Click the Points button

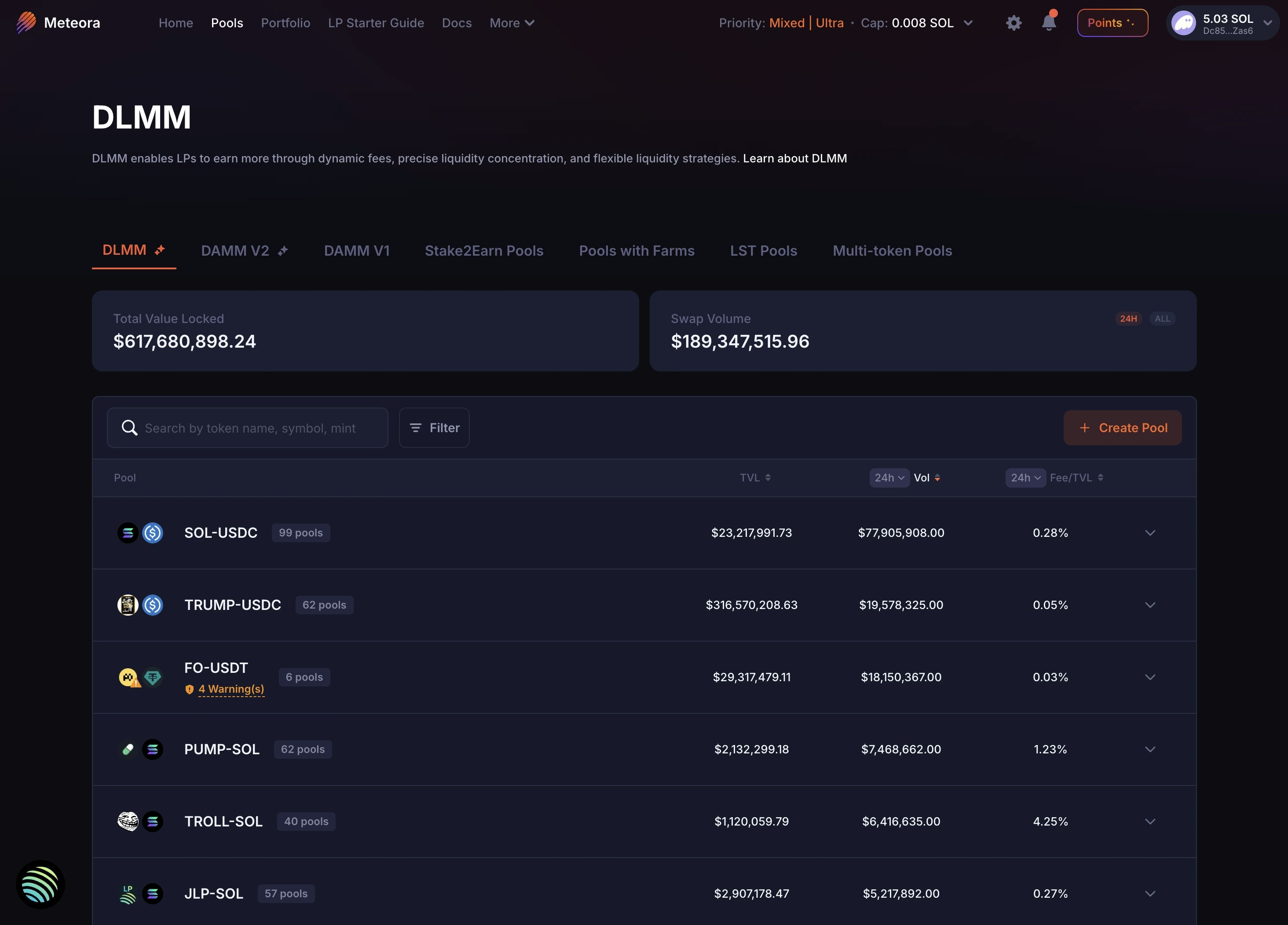pos(1112,23)
